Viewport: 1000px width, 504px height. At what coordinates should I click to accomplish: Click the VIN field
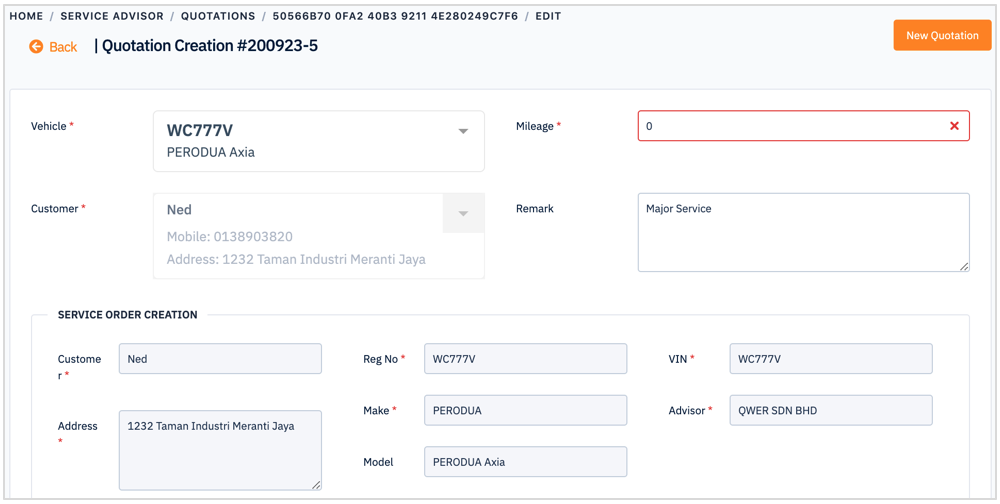coord(831,359)
